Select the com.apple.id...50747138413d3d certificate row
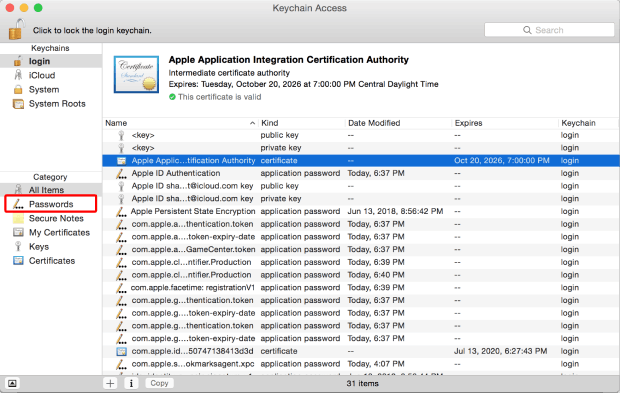The height and width of the screenshot is (393, 620). click(x=361, y=351)
